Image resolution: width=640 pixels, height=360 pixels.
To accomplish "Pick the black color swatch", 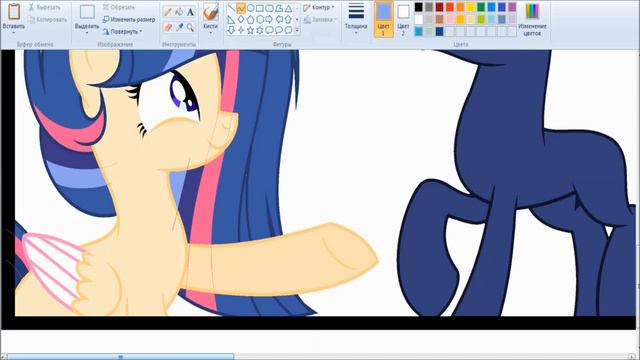I will (418, 7).
